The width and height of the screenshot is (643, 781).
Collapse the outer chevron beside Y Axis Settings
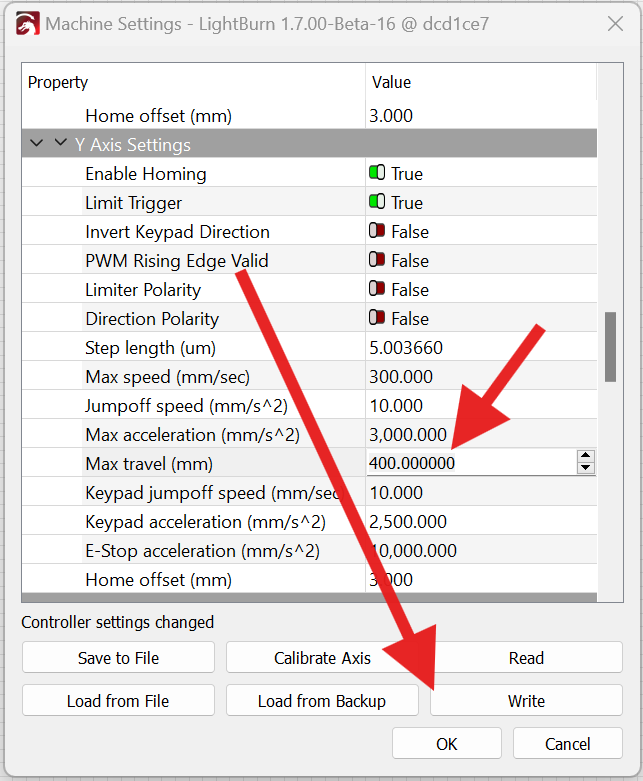coord(36,143)
